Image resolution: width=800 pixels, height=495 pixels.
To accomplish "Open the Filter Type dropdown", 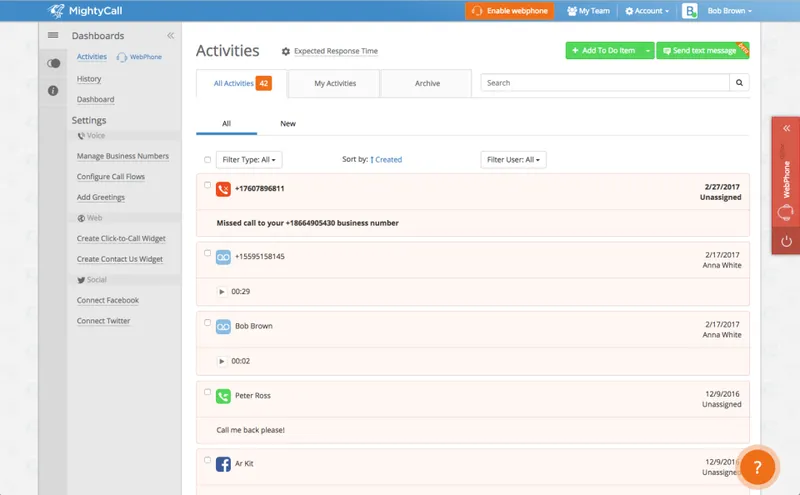I will tap(249, 160).
